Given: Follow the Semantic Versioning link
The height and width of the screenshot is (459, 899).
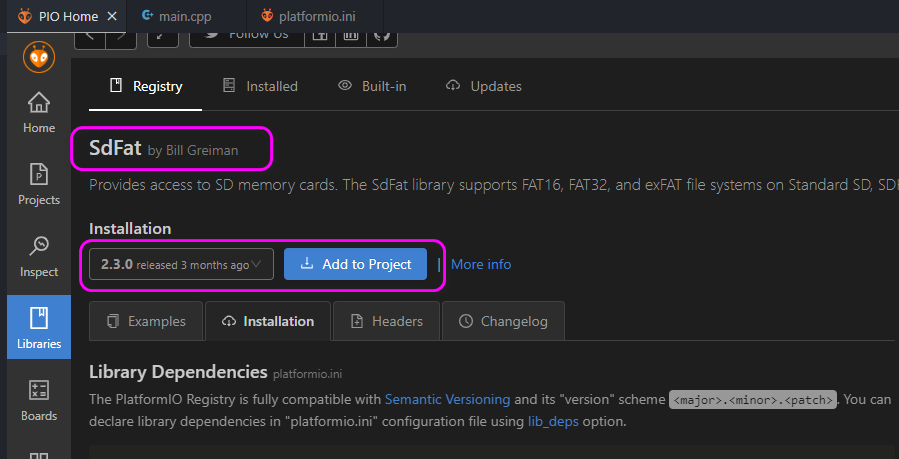Looking at the screenshot, I should point(447,399).
